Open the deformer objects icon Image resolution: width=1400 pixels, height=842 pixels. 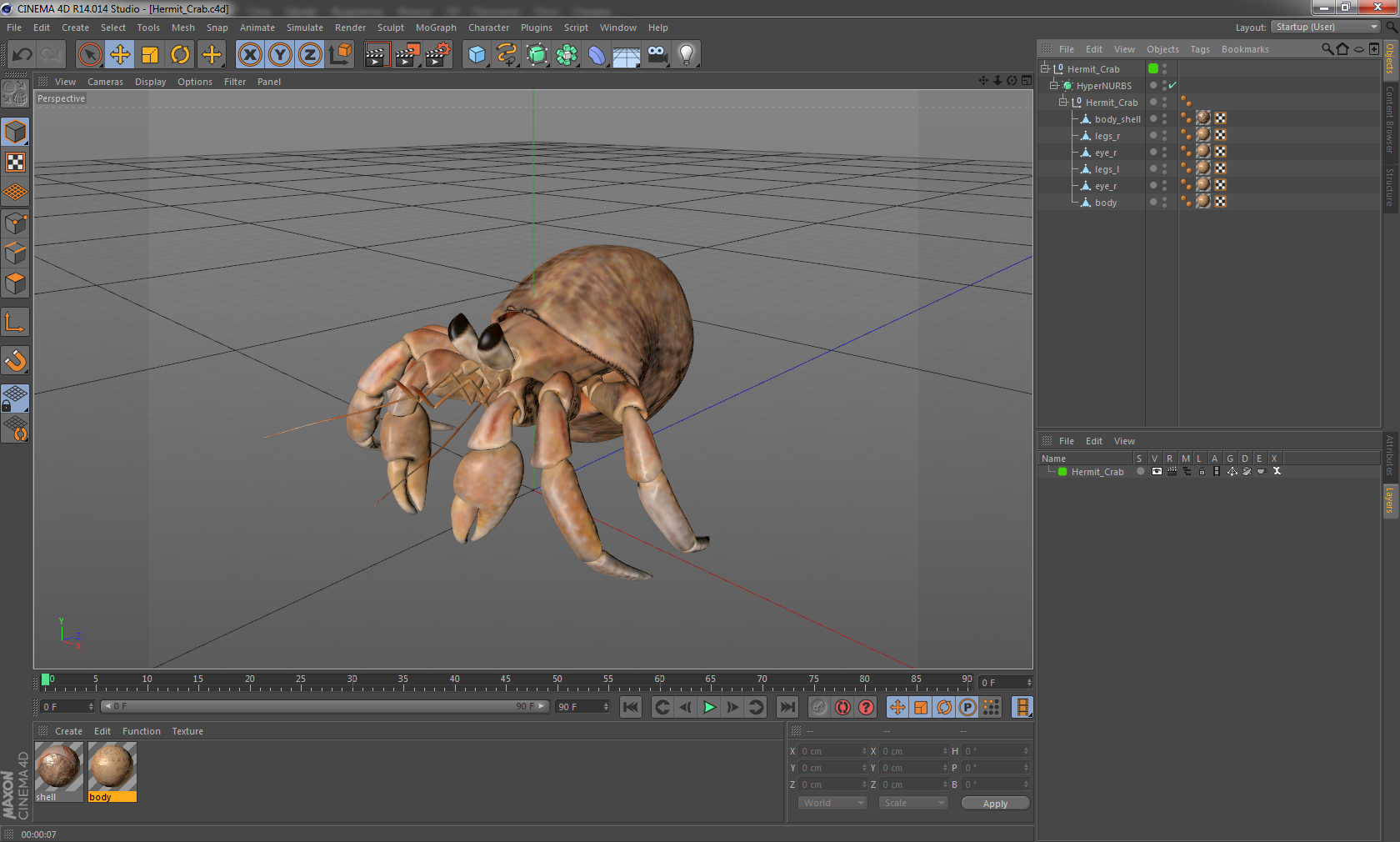coord(597,55)
